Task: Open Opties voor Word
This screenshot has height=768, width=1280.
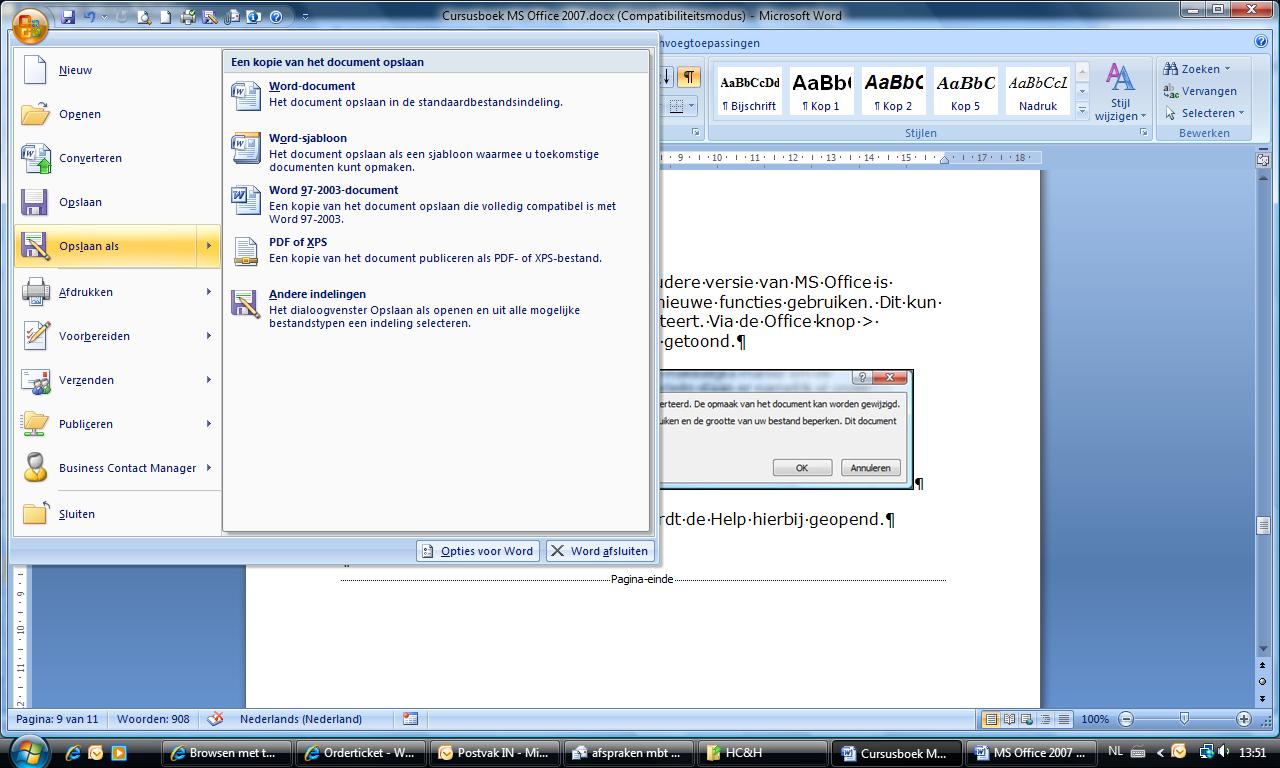Action: (x=478, y=551)
